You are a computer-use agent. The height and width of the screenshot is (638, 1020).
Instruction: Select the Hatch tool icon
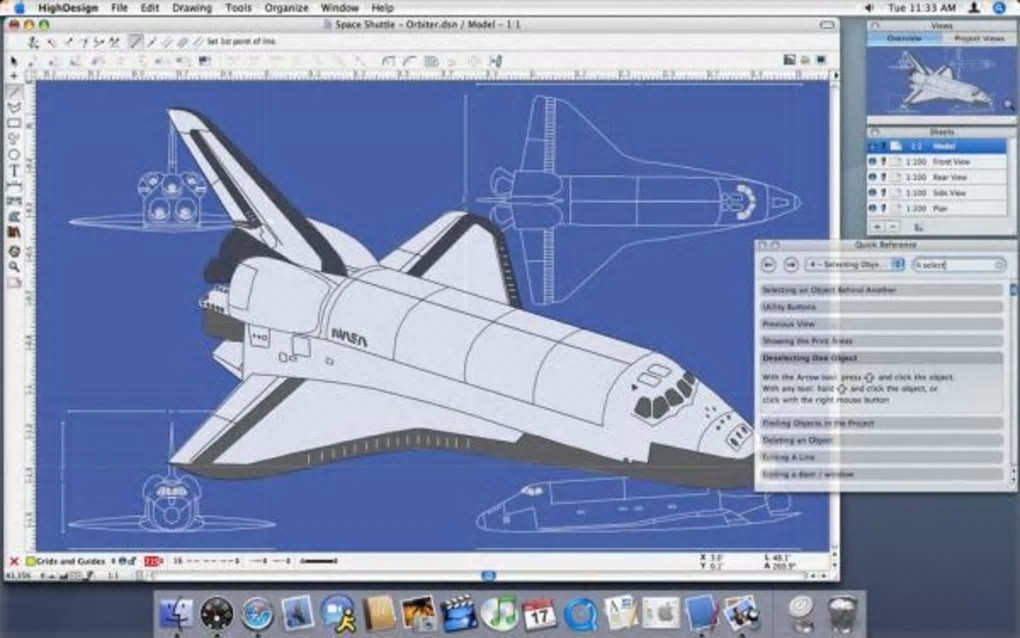pos(14,217)
